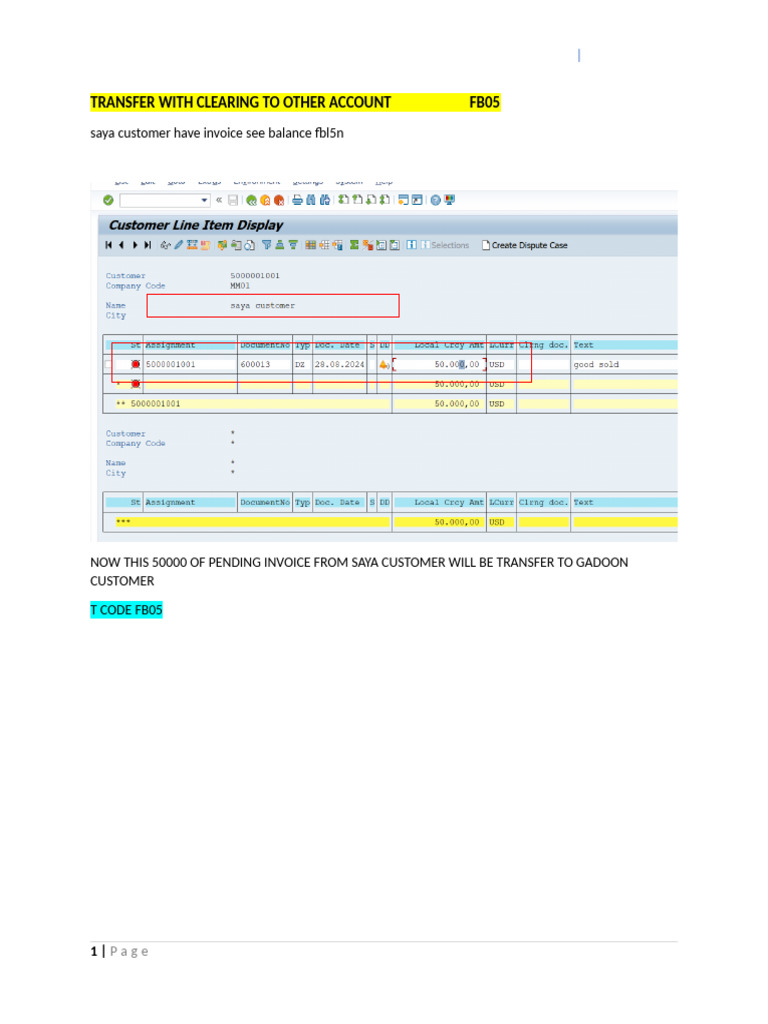This screenshot has height=1024, width=768.
Task: Click grand total amount 50.000,00 in lower table
Action: 456,522
